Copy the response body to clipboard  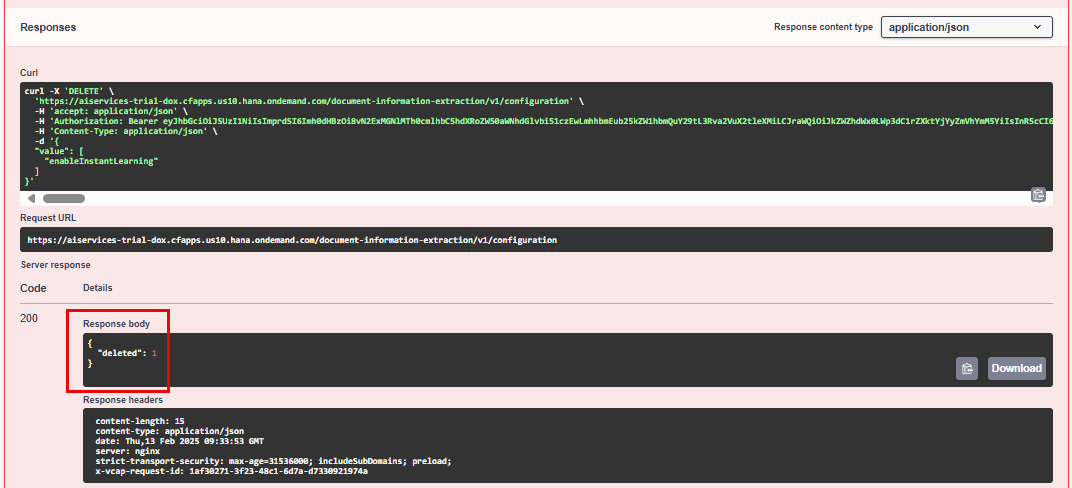pyautogui.click(x=967, y=368)
